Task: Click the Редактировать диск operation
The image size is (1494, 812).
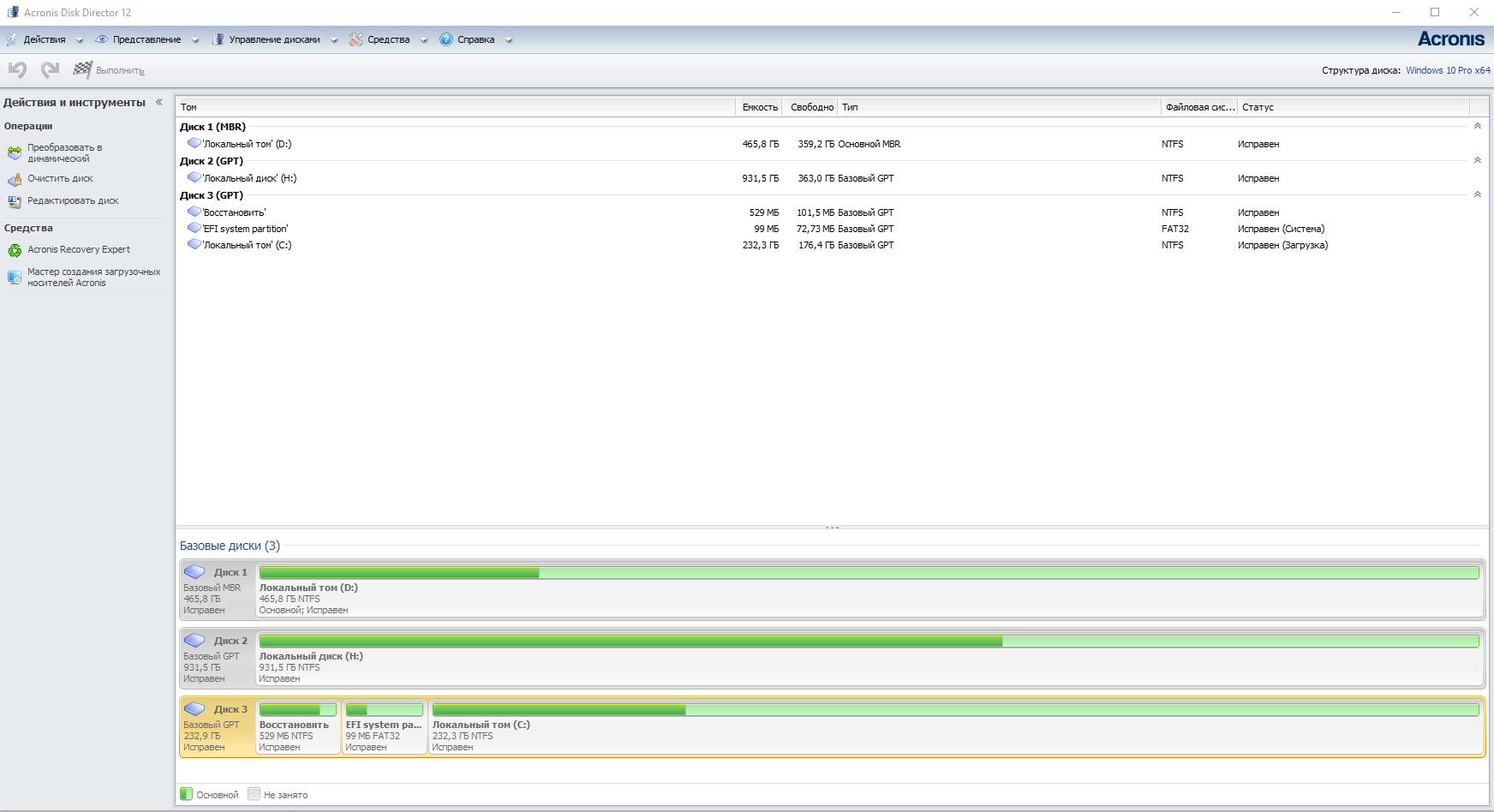Action: pyautogui.click(x=73, y=200)
